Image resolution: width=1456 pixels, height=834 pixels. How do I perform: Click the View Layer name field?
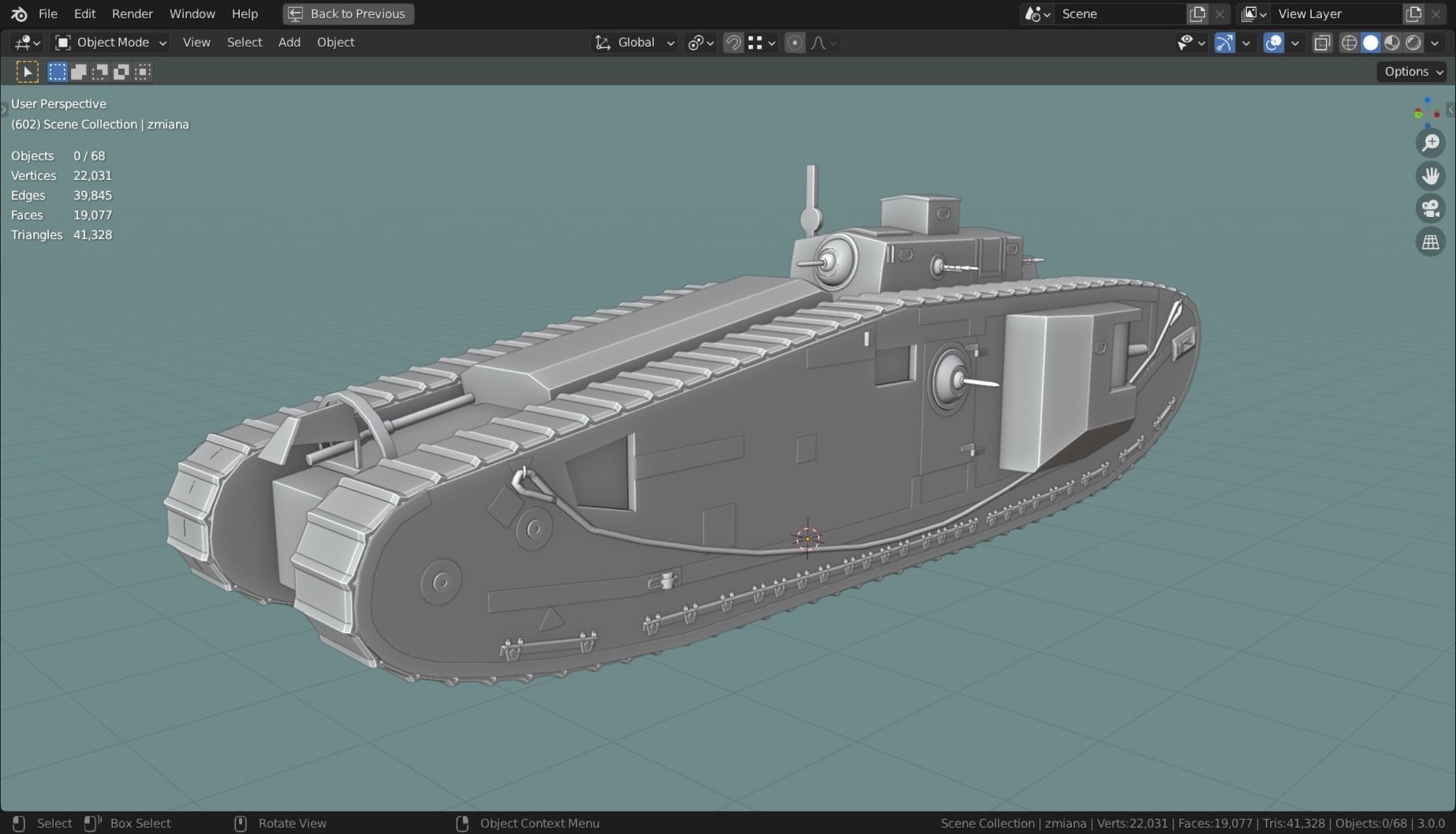tap(1335, 14)
